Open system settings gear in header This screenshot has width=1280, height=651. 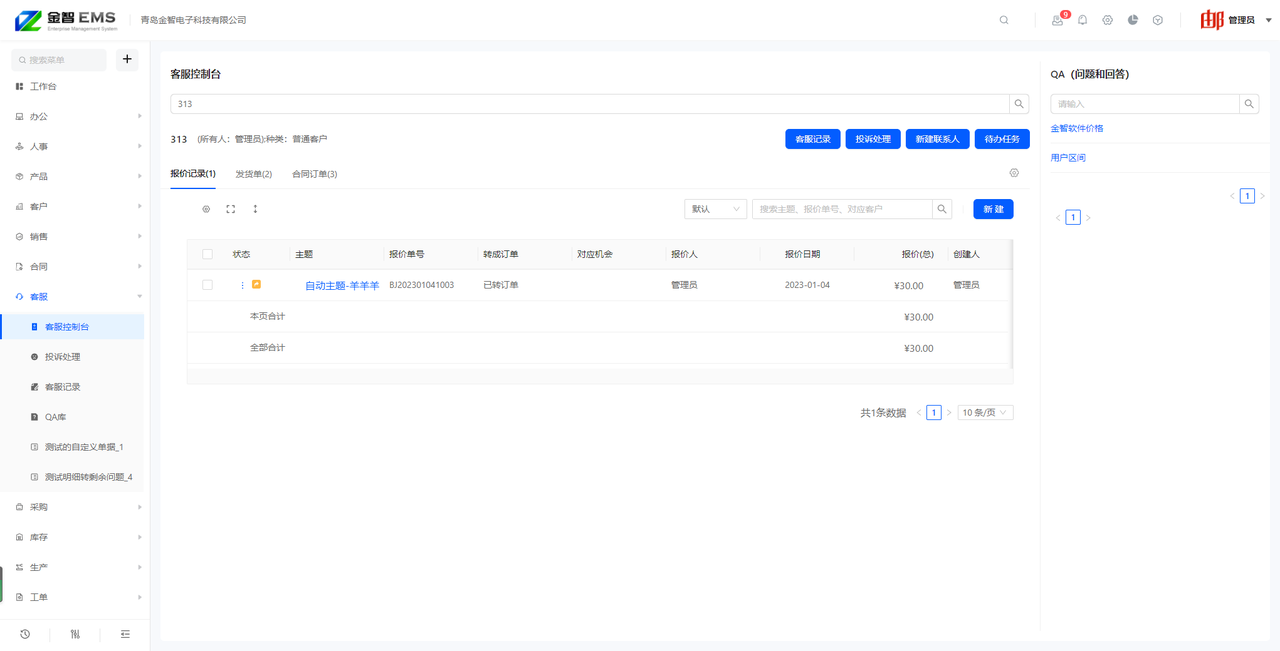[x=1107, y=20]
